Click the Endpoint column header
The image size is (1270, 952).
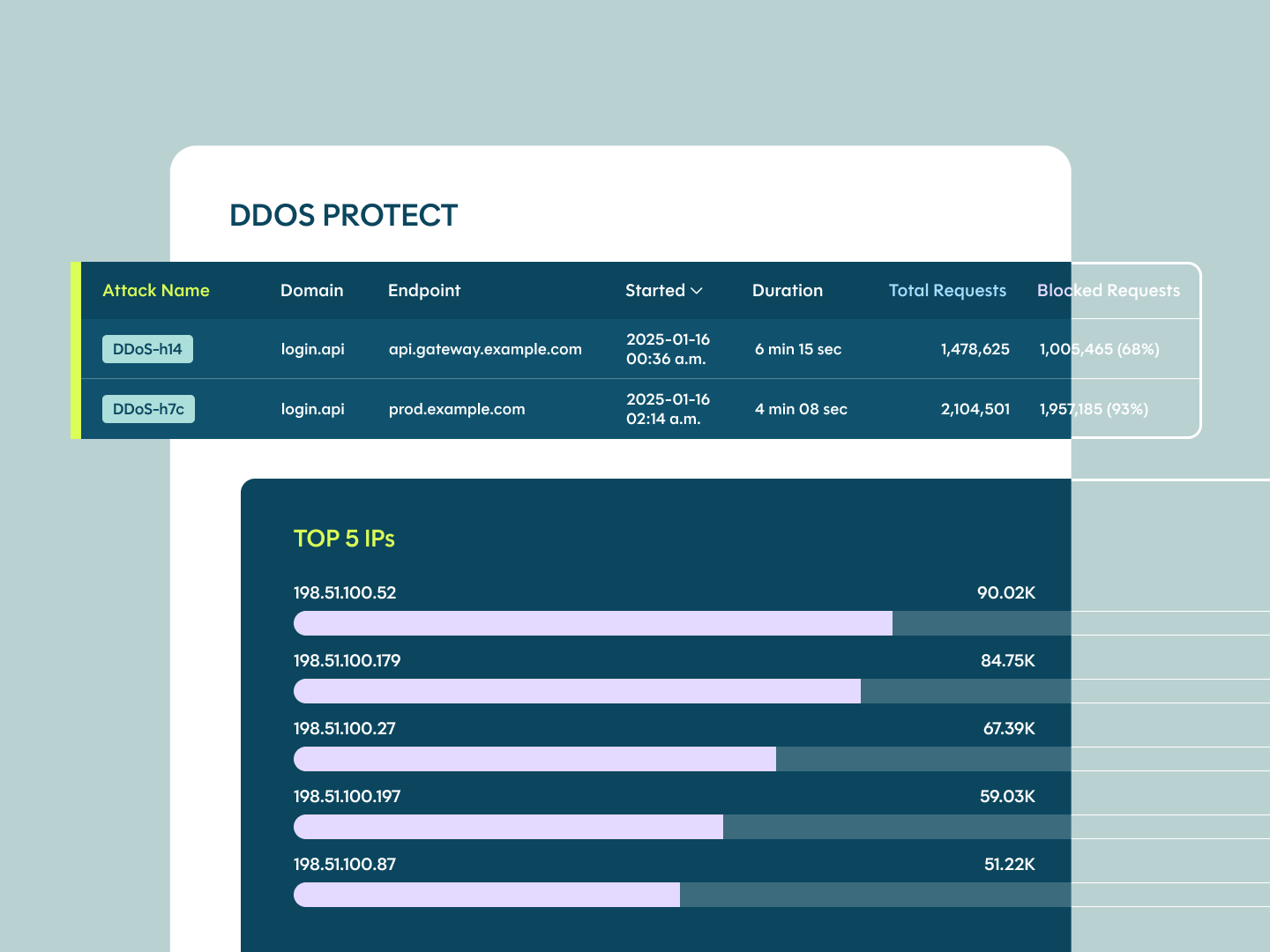(424, 291)
